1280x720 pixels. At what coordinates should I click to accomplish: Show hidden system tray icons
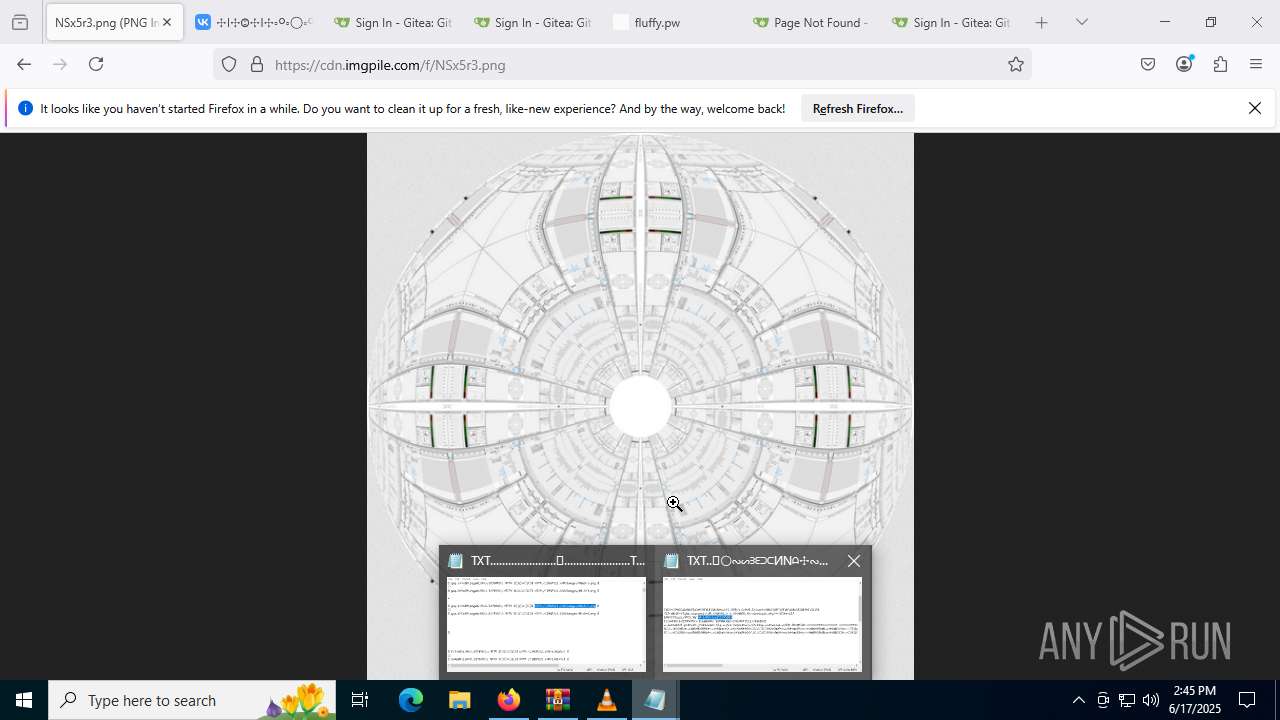[1079, 700]
